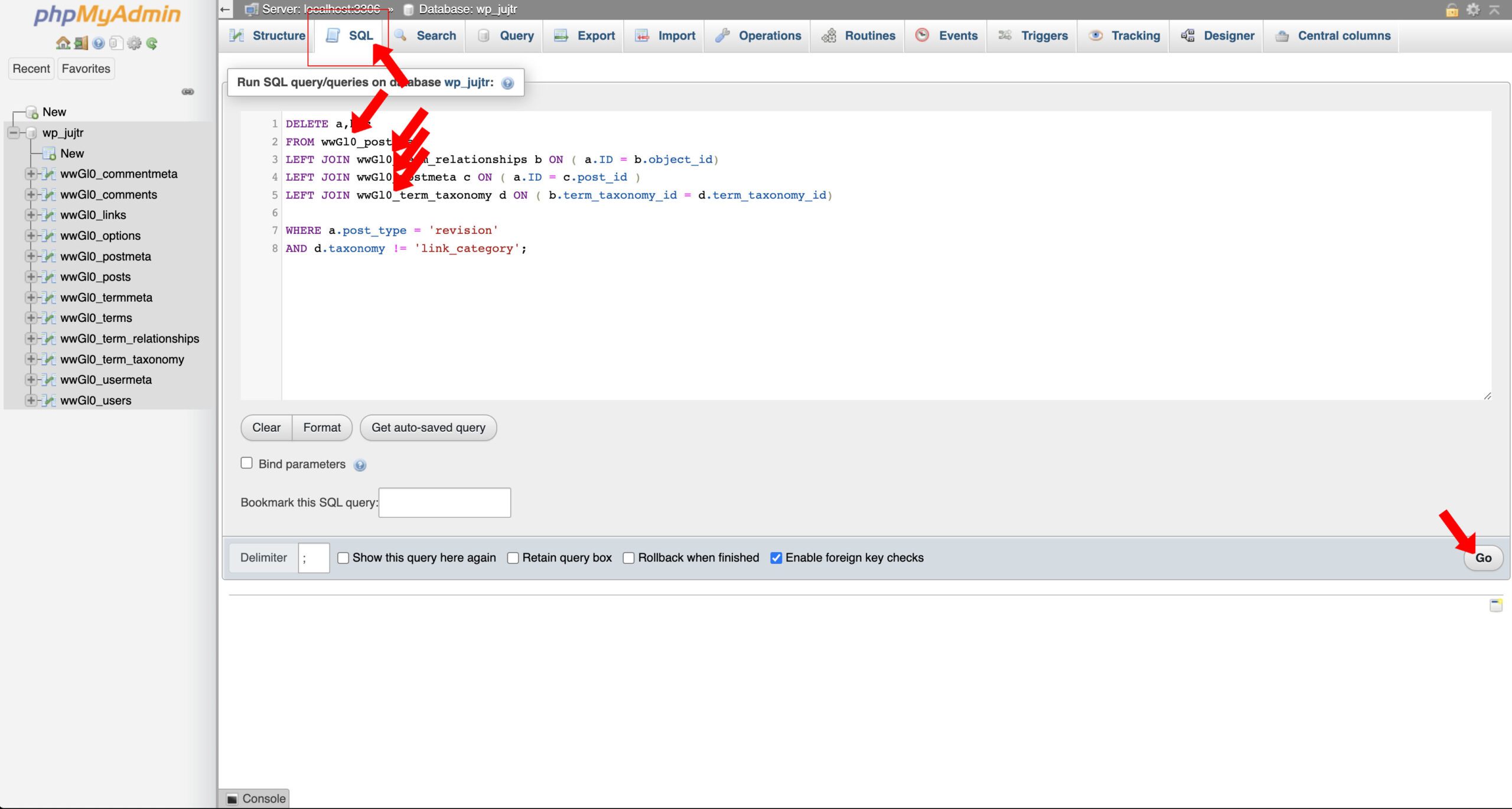The width and height of the screenshot is (1512, 809).
Task: Click the table icon beside wwGl0_posts
Action: click(50, 277)
